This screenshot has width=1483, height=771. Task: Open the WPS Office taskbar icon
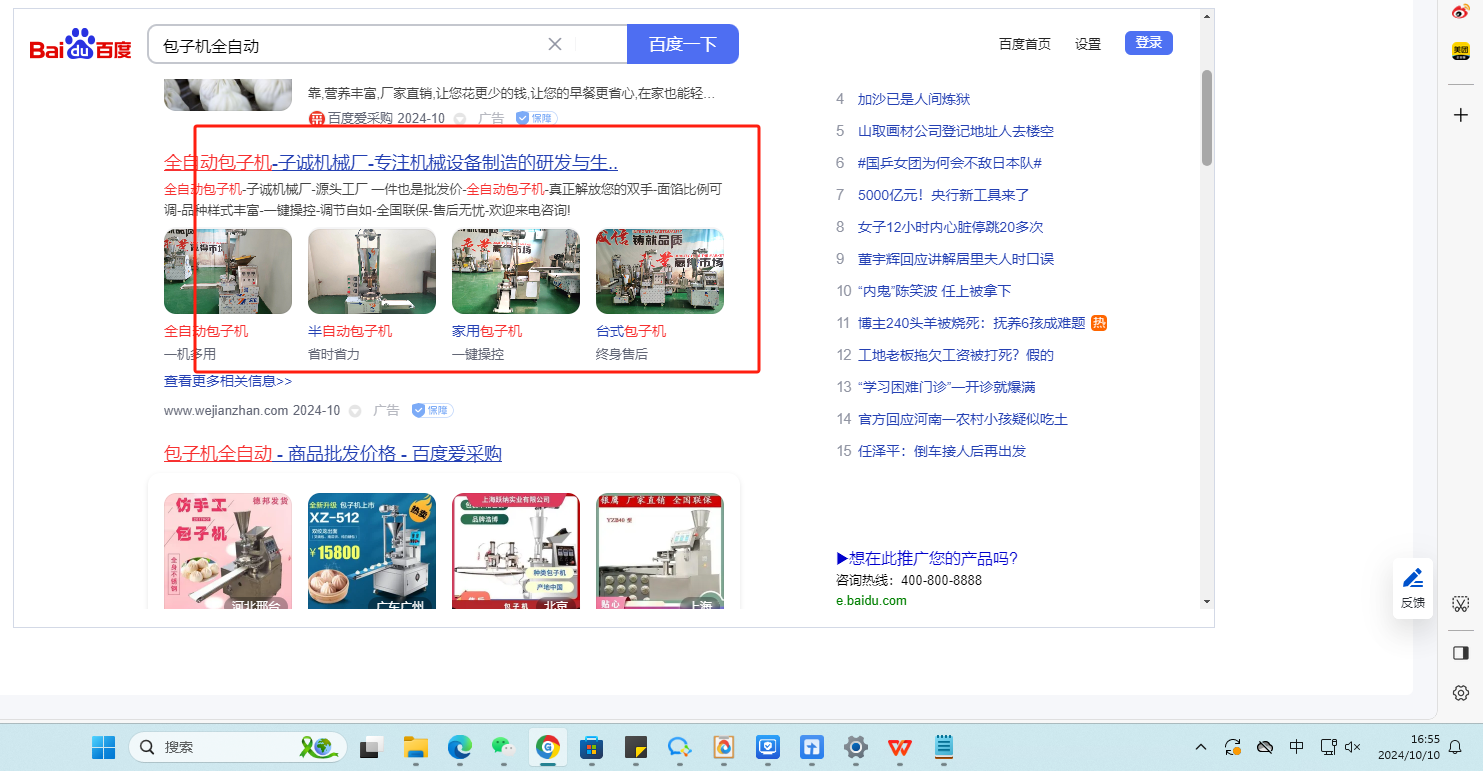(x=900, y=747)
